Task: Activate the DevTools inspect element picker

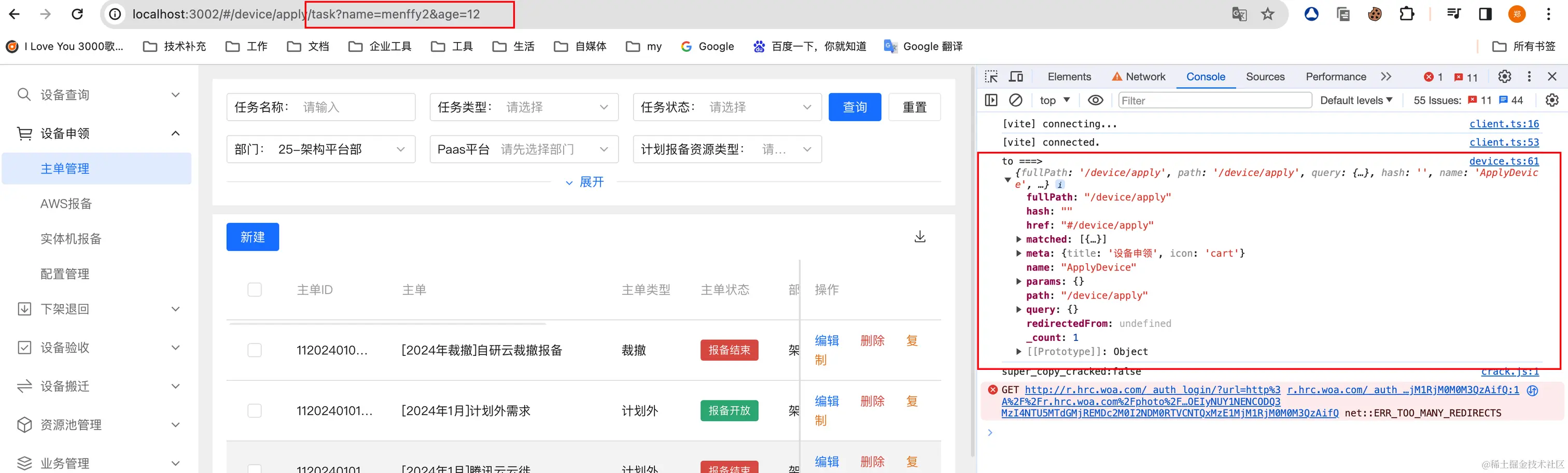Action: tap(991, 77)
